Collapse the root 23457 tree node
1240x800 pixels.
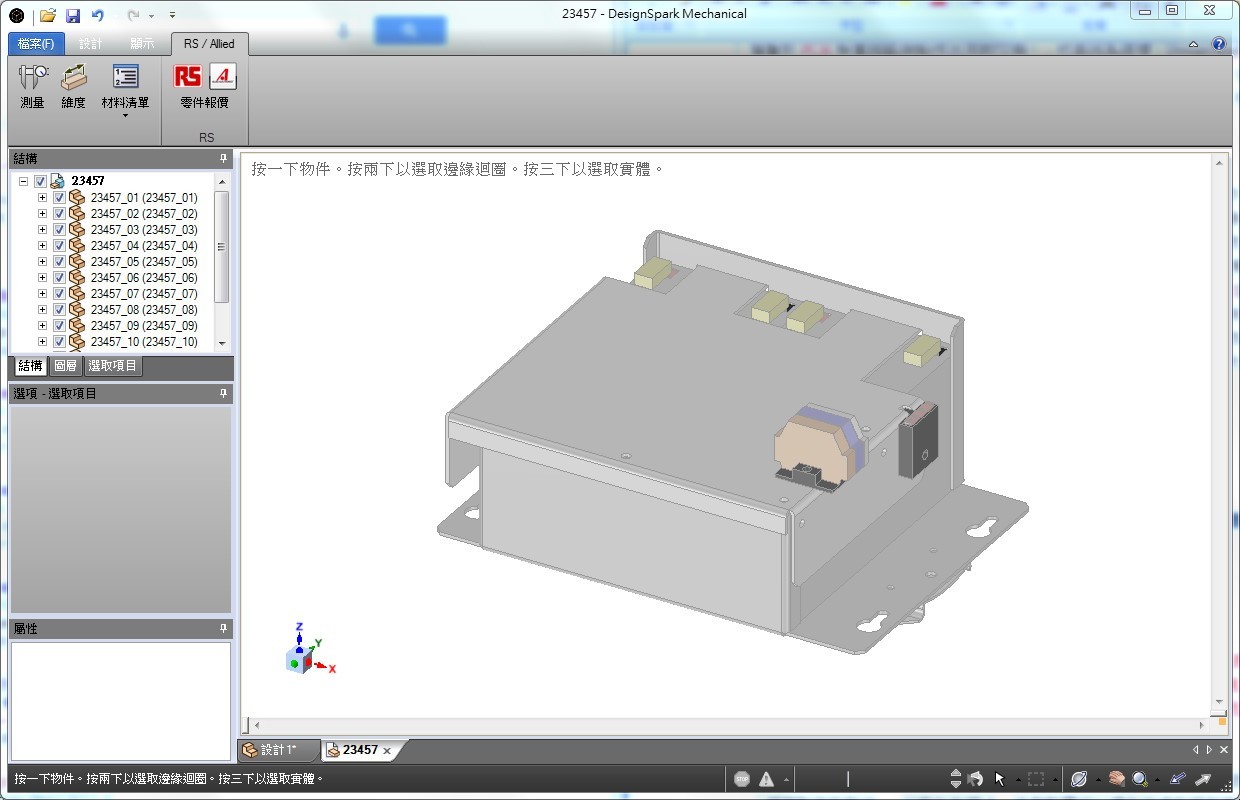23,181
